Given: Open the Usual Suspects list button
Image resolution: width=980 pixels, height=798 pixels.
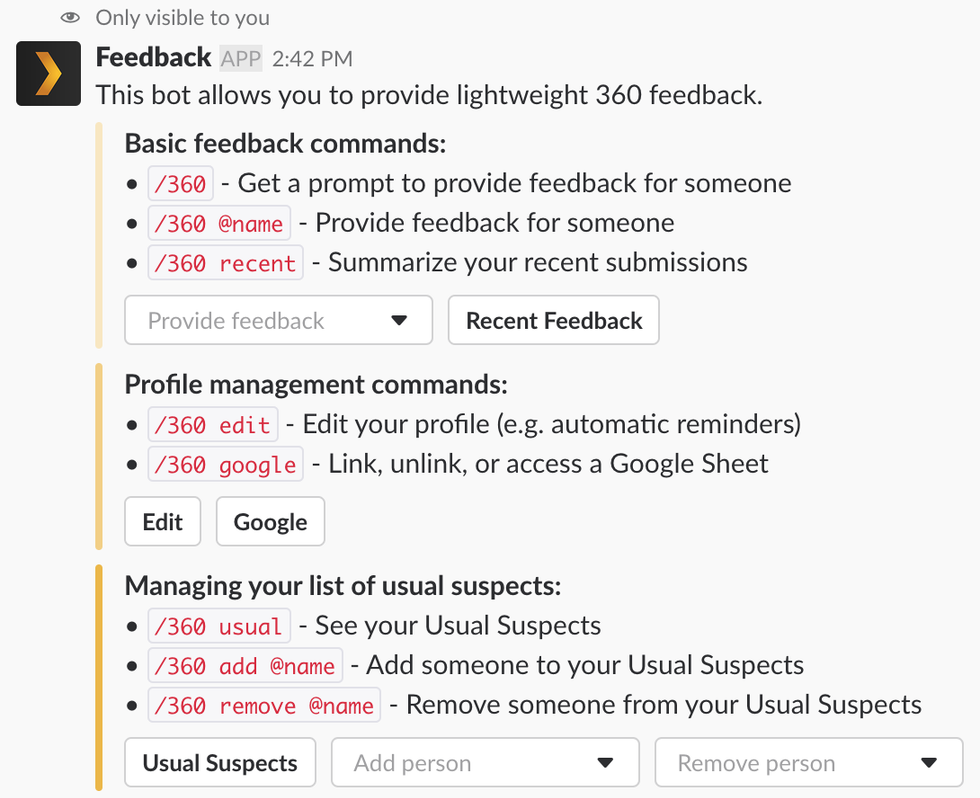Looking at the screenshot, I should pos(220,763).
